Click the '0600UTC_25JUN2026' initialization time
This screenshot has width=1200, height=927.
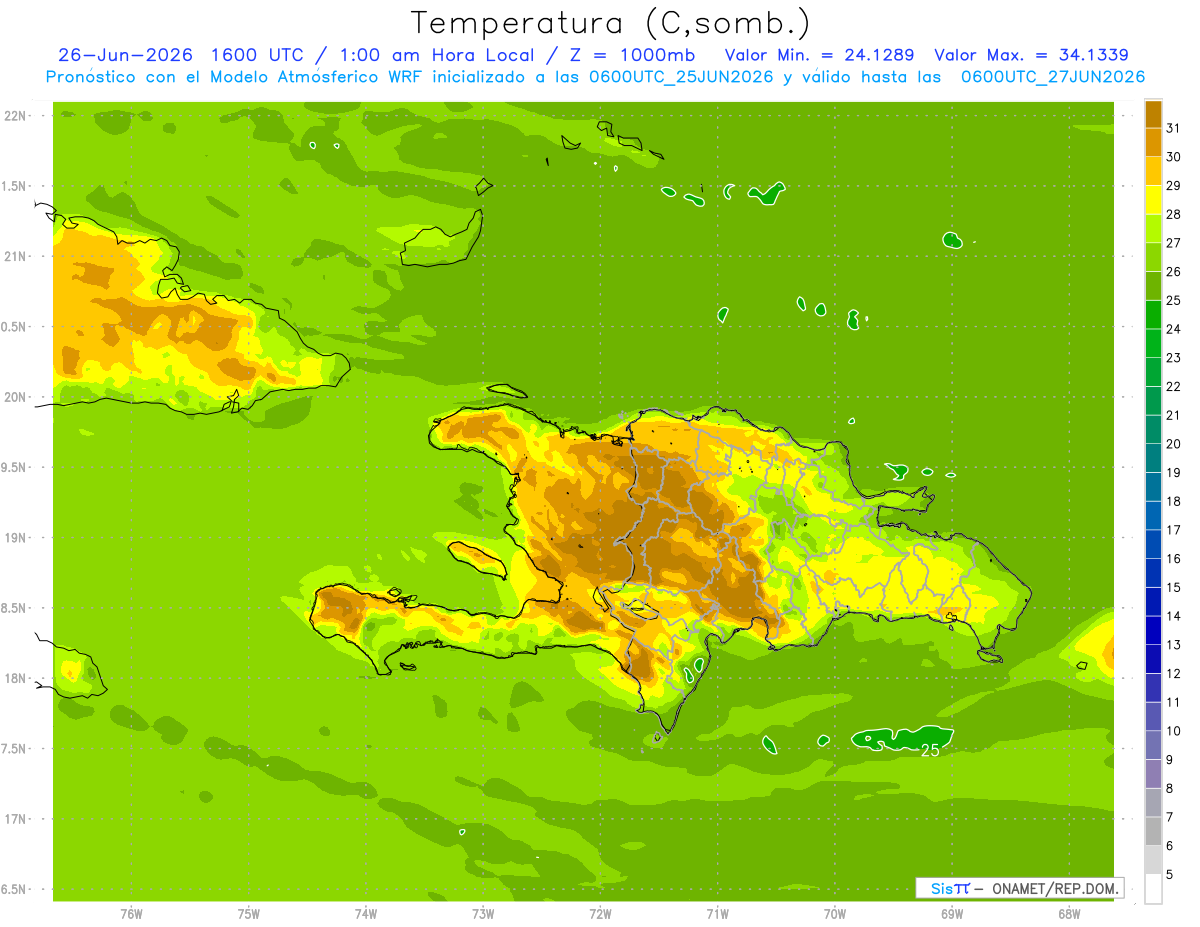[678, 77]
